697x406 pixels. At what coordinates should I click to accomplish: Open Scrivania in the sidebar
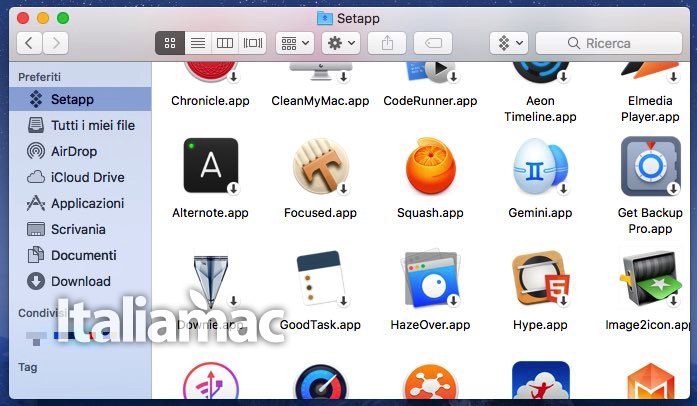coord(80,229)
